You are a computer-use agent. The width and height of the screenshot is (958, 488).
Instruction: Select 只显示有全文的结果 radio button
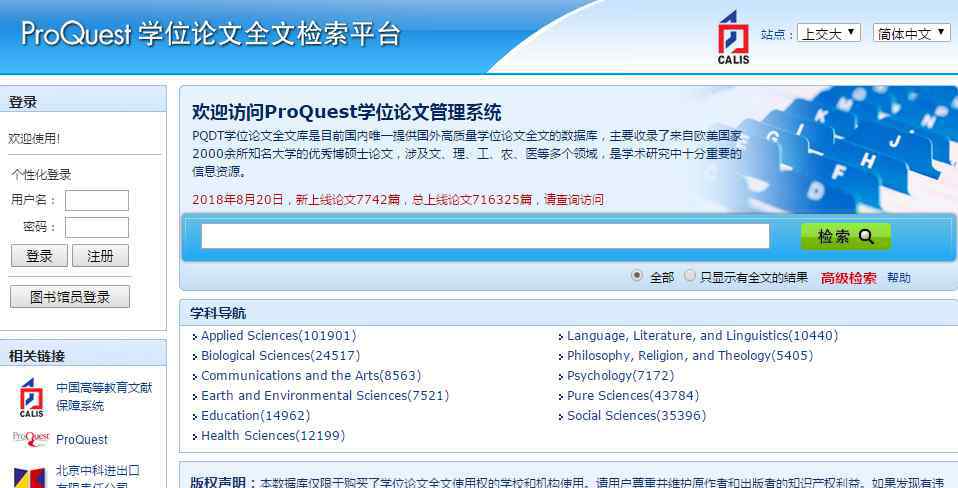pyautogui.click(x=690, y=276)
